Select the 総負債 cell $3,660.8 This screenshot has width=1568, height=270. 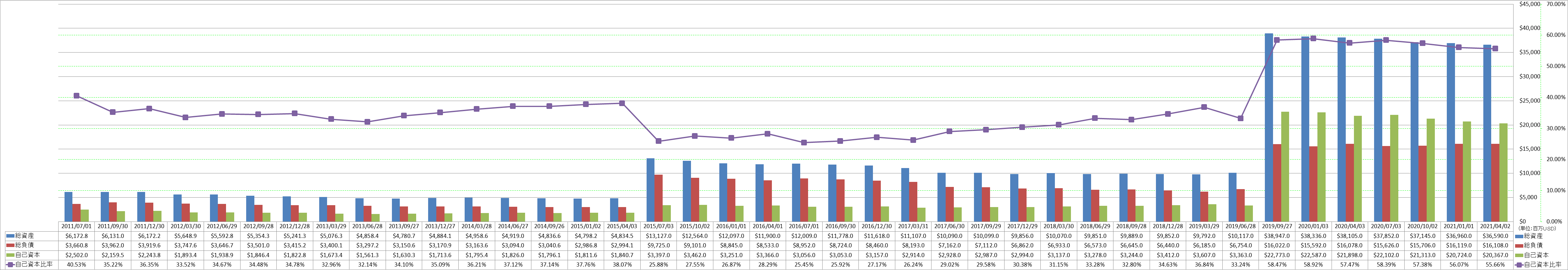(x=76, y=245)
